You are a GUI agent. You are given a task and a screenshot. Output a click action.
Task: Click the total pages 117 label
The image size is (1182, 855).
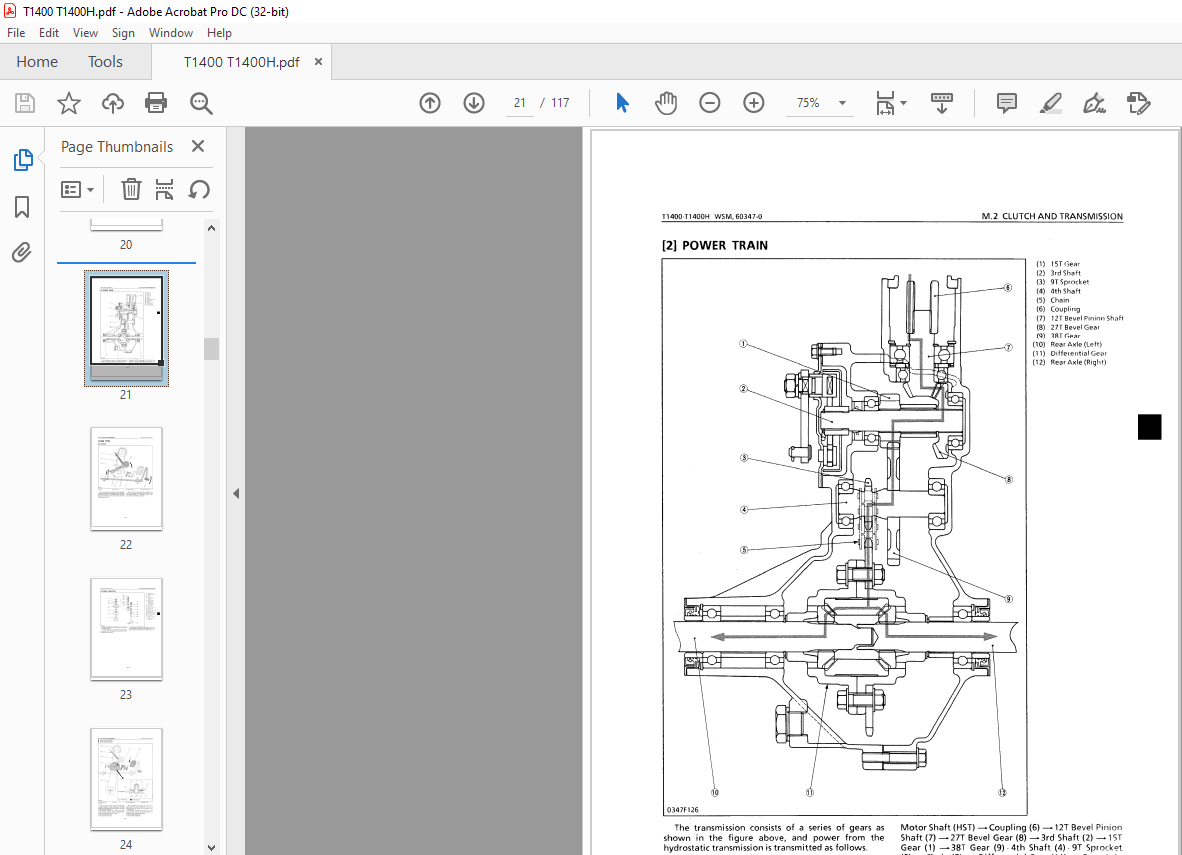[560, 103]
